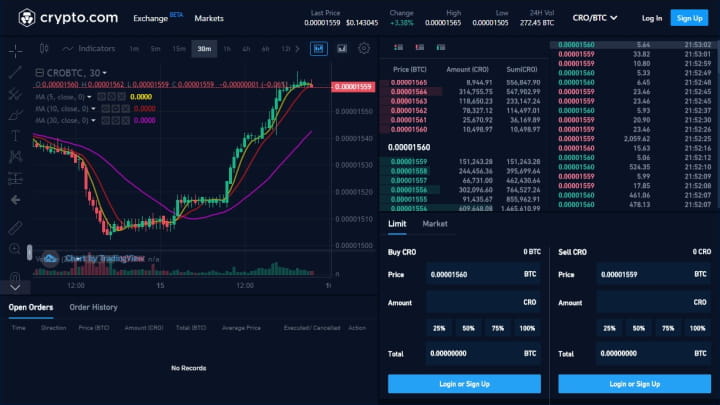Hide the MA 10 indicator
Screen dimensions: 720x405
[106, 109]
